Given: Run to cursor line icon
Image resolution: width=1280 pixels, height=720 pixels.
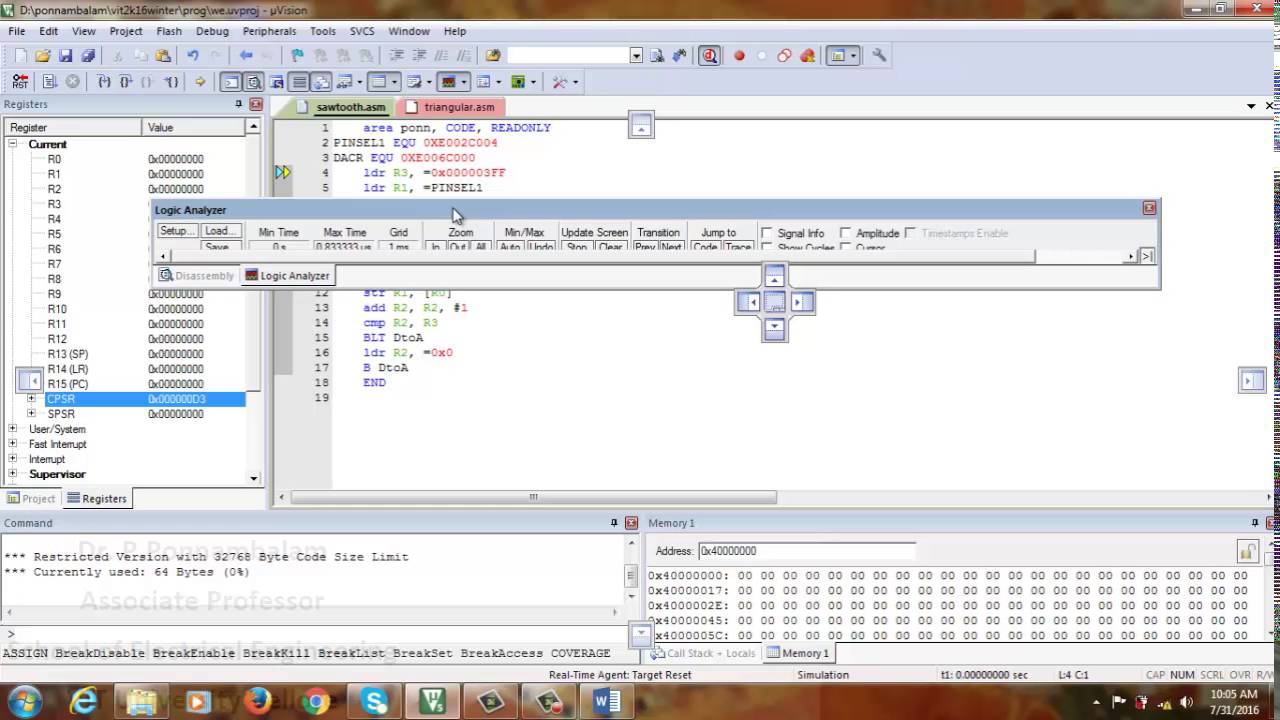Looking at the screenshot, I should 172,82.
